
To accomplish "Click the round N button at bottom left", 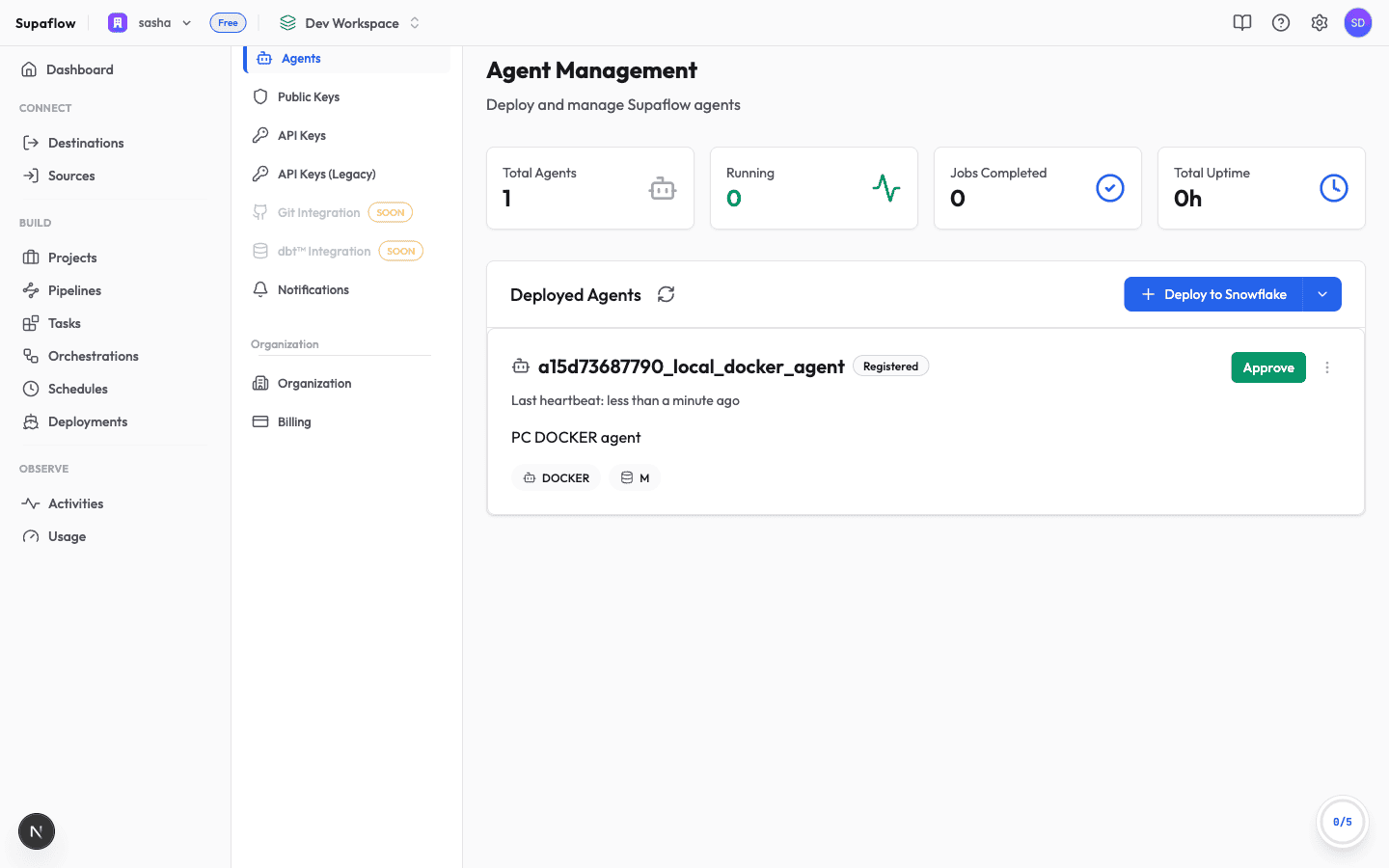I will coord(37,831).
